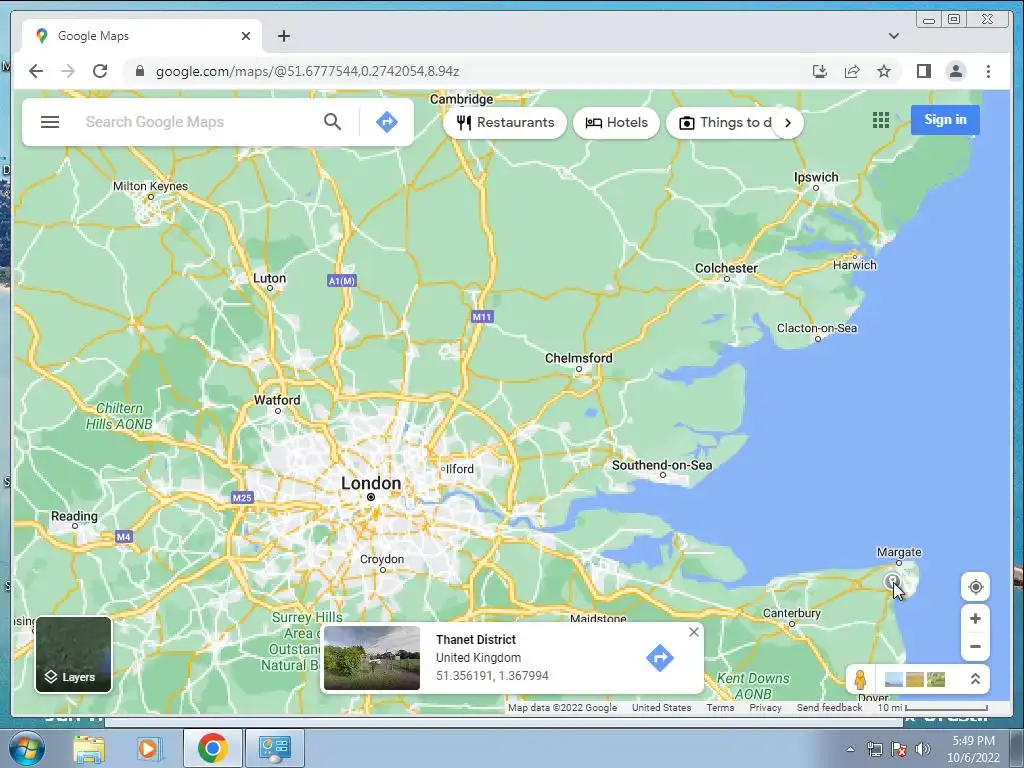1024x768 pixels.
Task: View site information padlock icon
Action: click(x=139, y=71)
